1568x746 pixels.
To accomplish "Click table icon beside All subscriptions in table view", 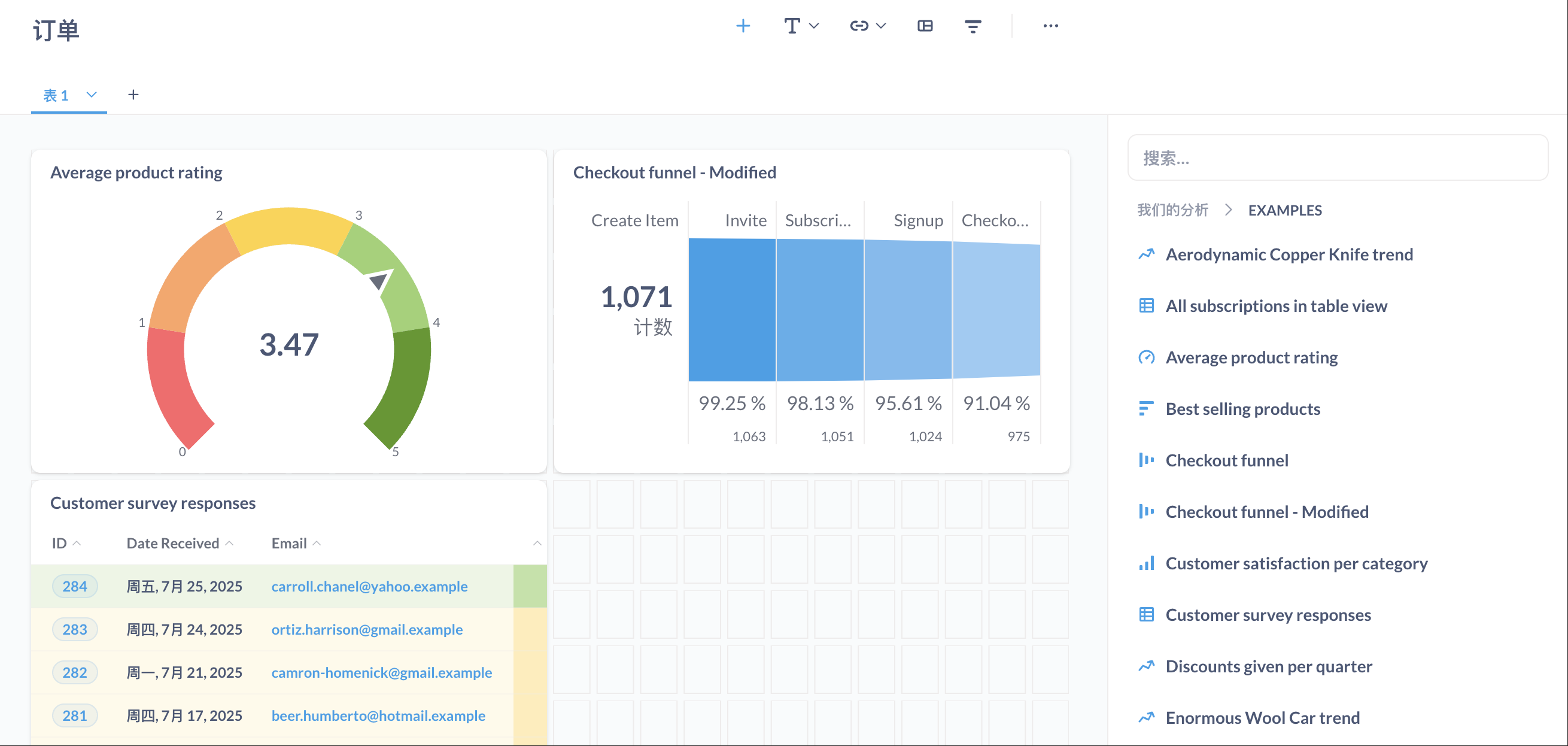I will [1146, 306].
